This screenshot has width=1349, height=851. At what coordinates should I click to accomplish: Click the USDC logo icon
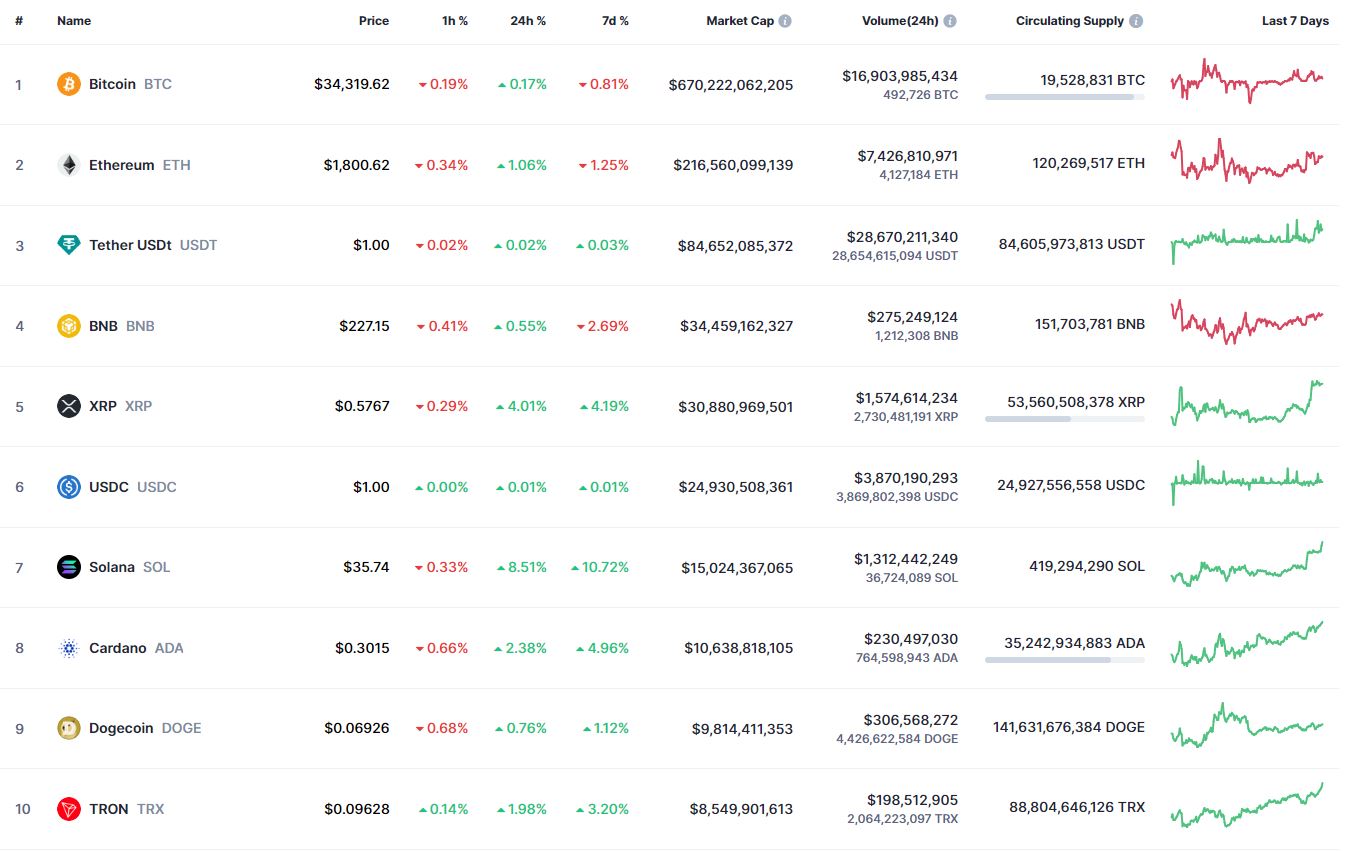[68, 487]
